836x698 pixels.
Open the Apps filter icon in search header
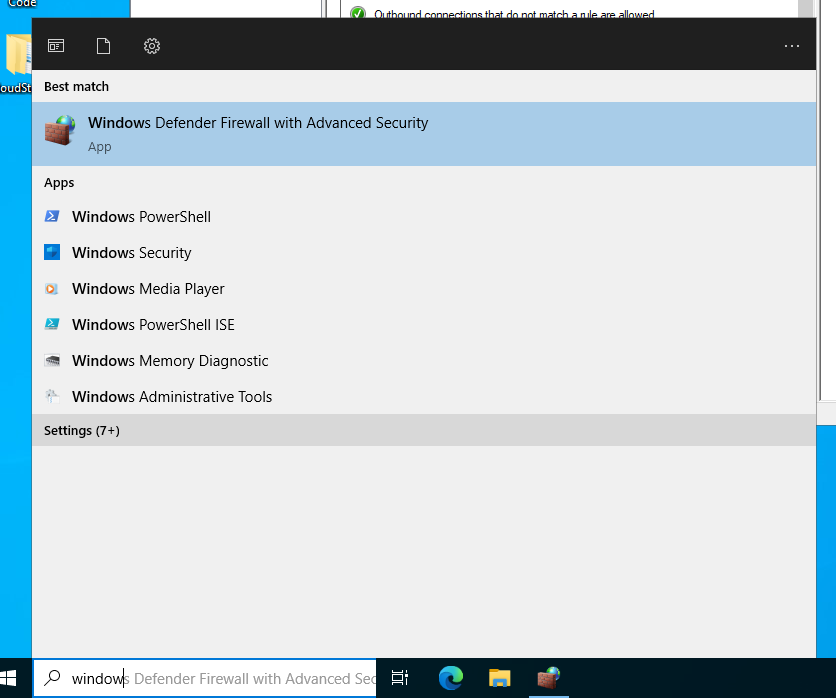click(56, 46)
